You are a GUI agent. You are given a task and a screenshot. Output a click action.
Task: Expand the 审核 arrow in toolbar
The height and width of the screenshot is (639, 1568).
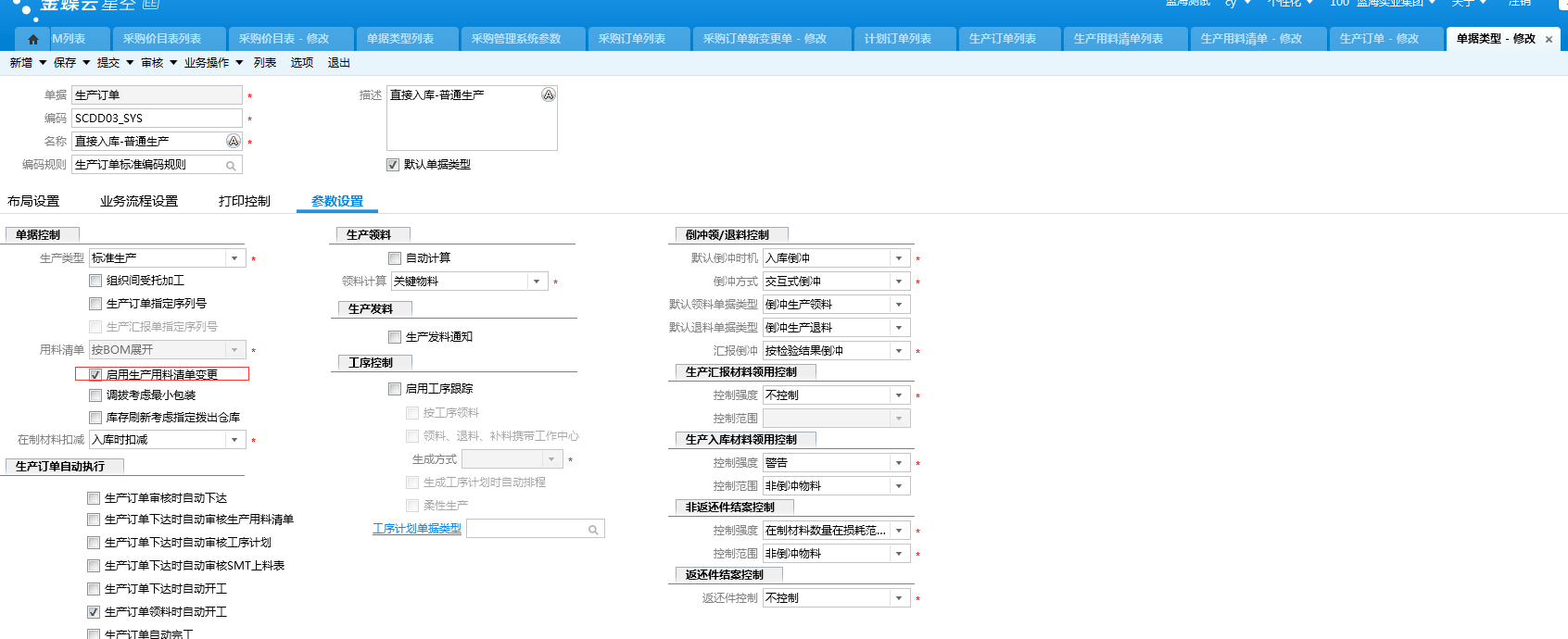point(173,63)
